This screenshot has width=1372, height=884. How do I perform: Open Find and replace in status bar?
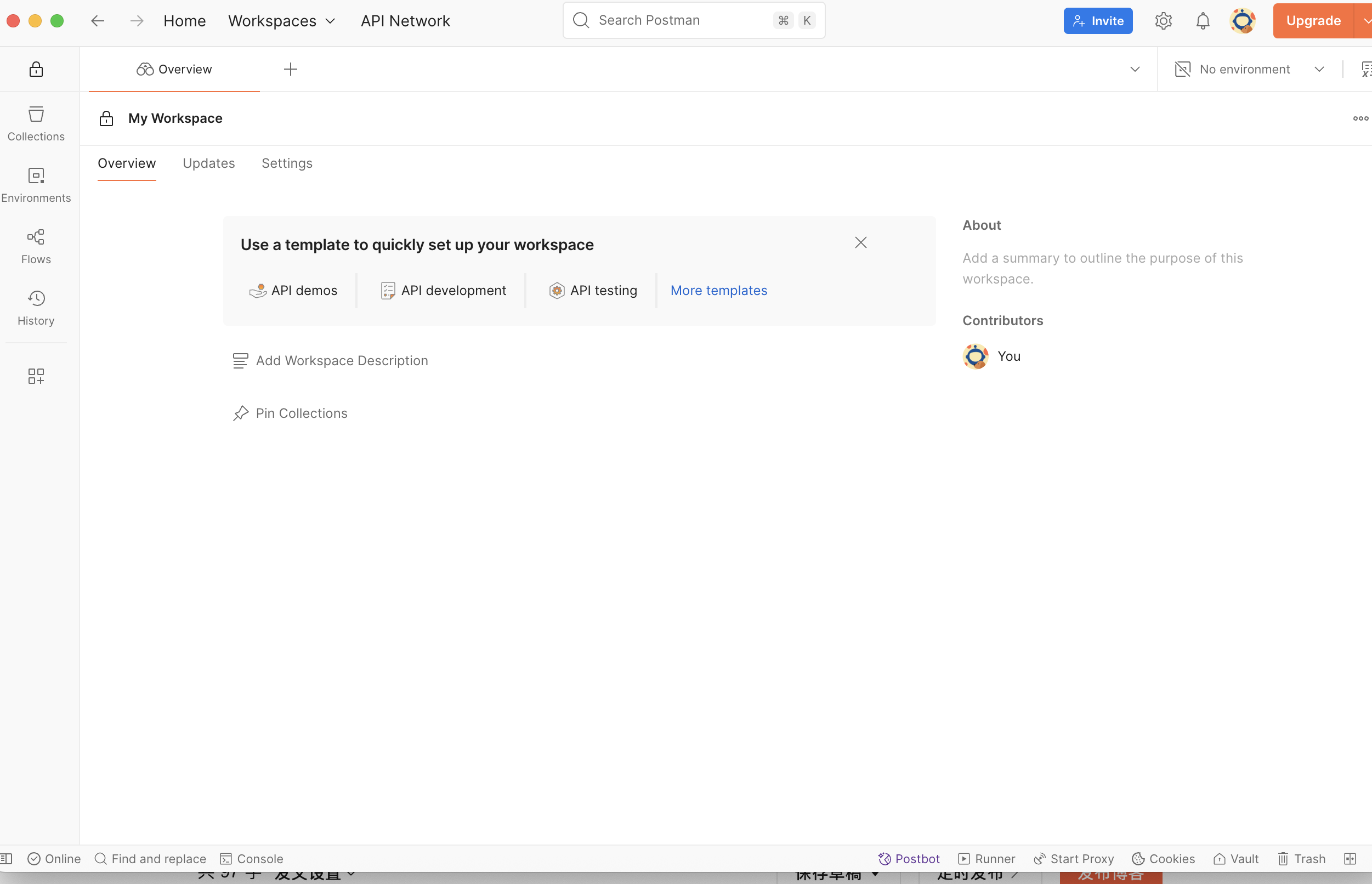(150, 858)
